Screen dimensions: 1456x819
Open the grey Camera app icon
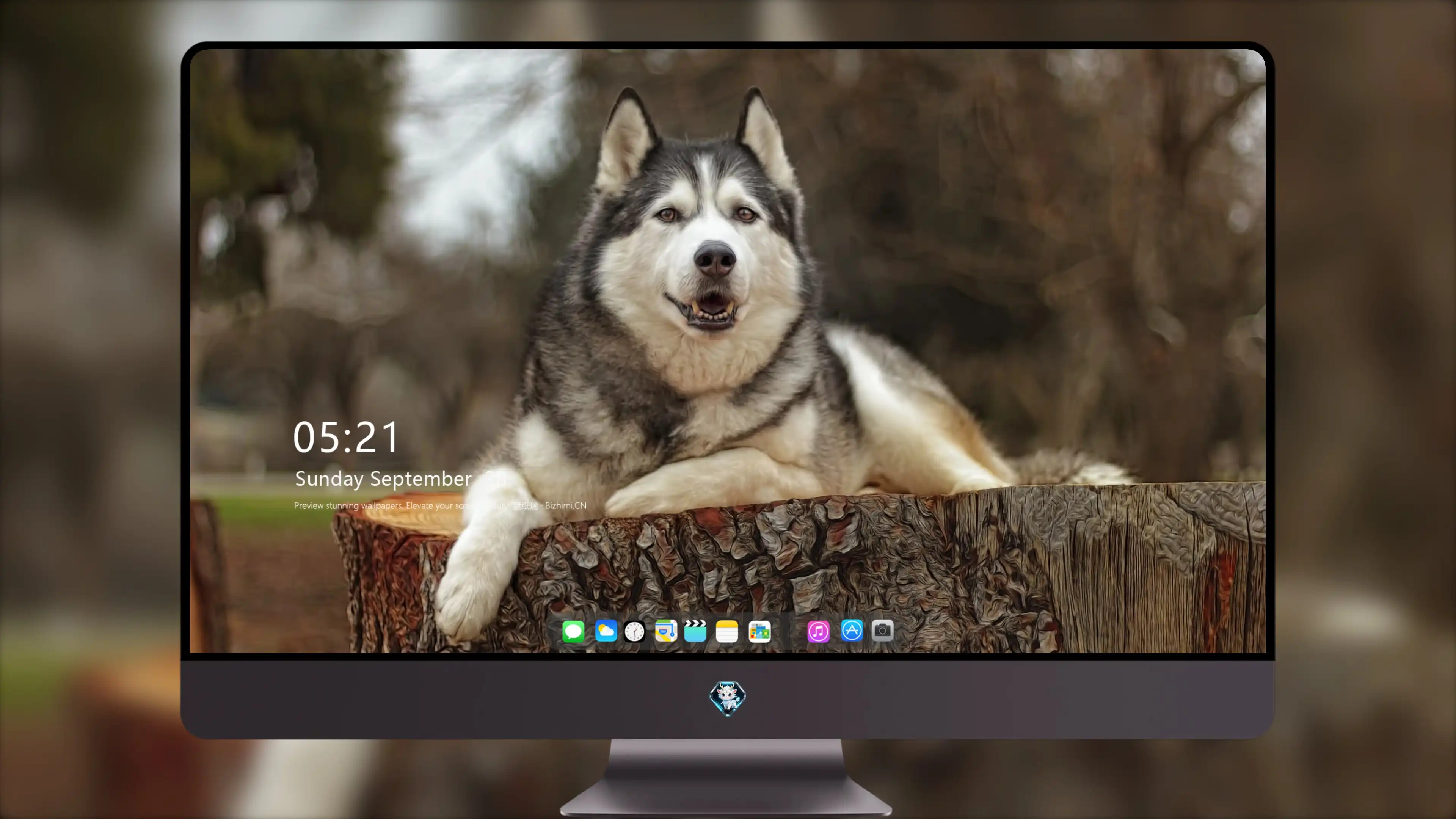[882, 630]
